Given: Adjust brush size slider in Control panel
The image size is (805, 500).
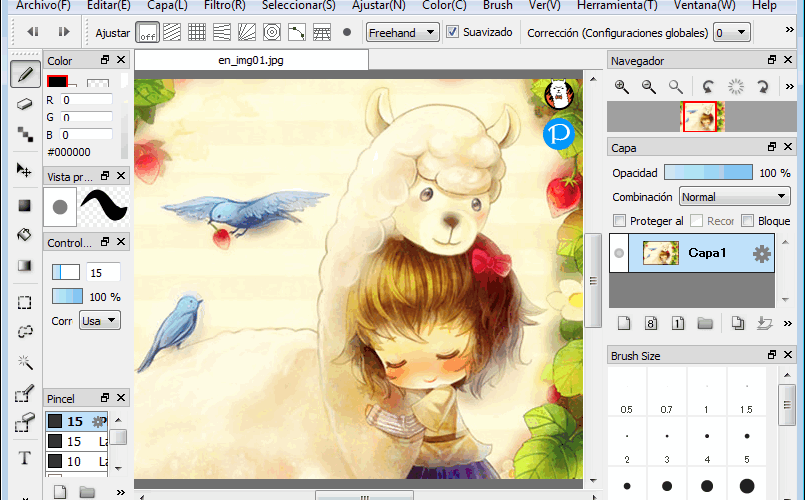Looking at the screenshot, I should [x=66, y=272].
